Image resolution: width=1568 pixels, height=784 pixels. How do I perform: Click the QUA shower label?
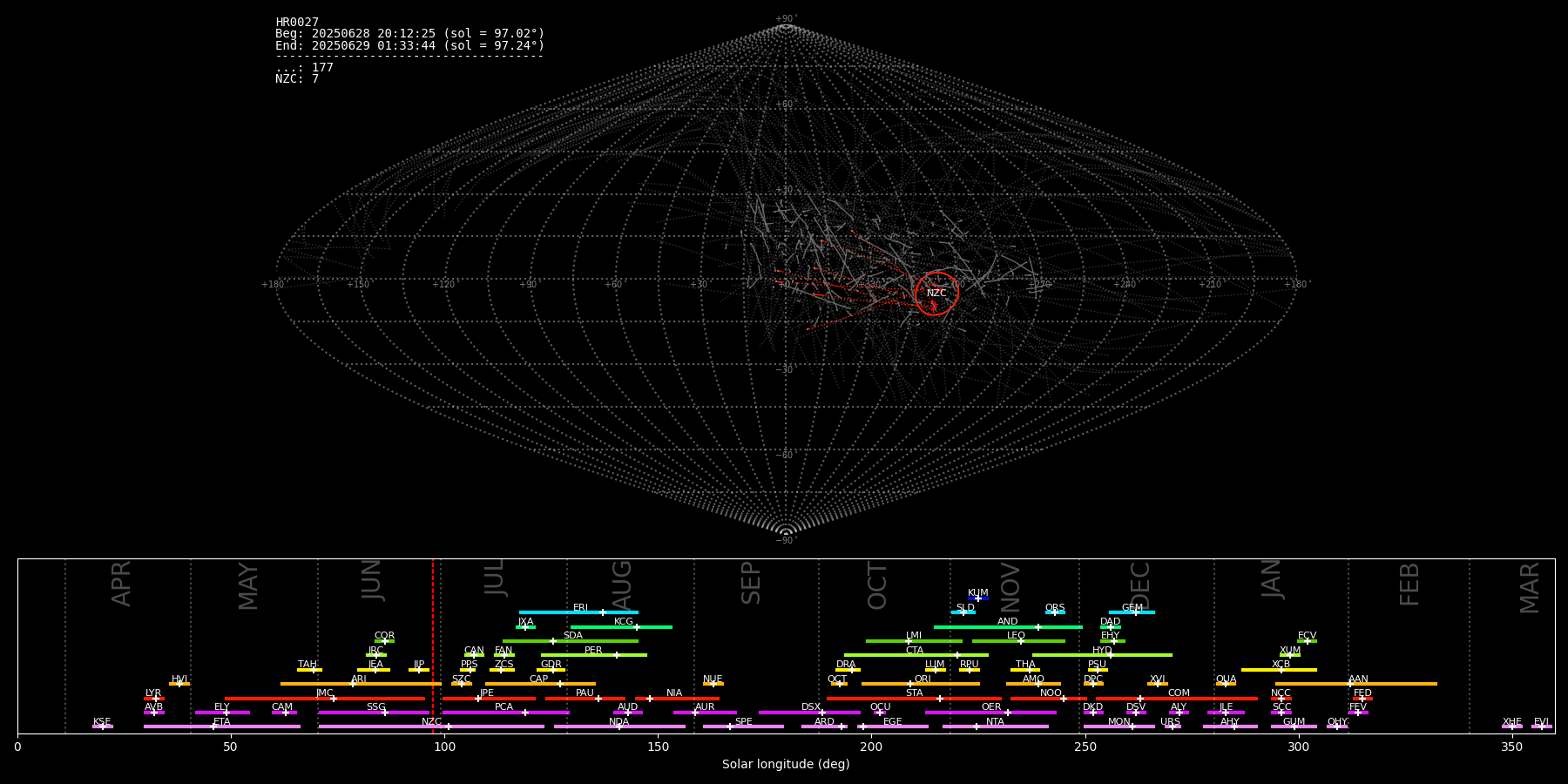[x=1227, y=679]
